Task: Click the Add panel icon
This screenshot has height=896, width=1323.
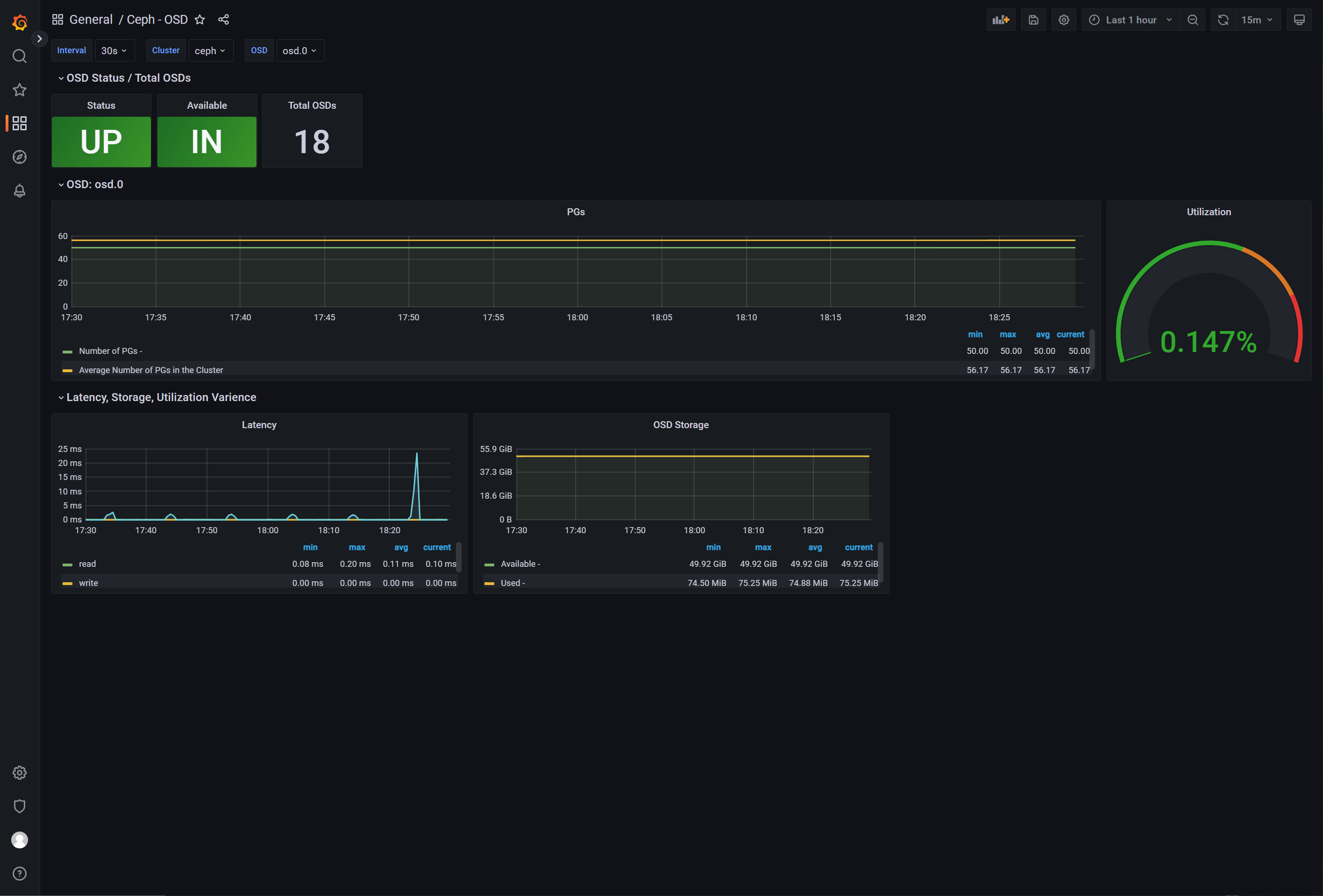Action: click(x=1000, y=20)
